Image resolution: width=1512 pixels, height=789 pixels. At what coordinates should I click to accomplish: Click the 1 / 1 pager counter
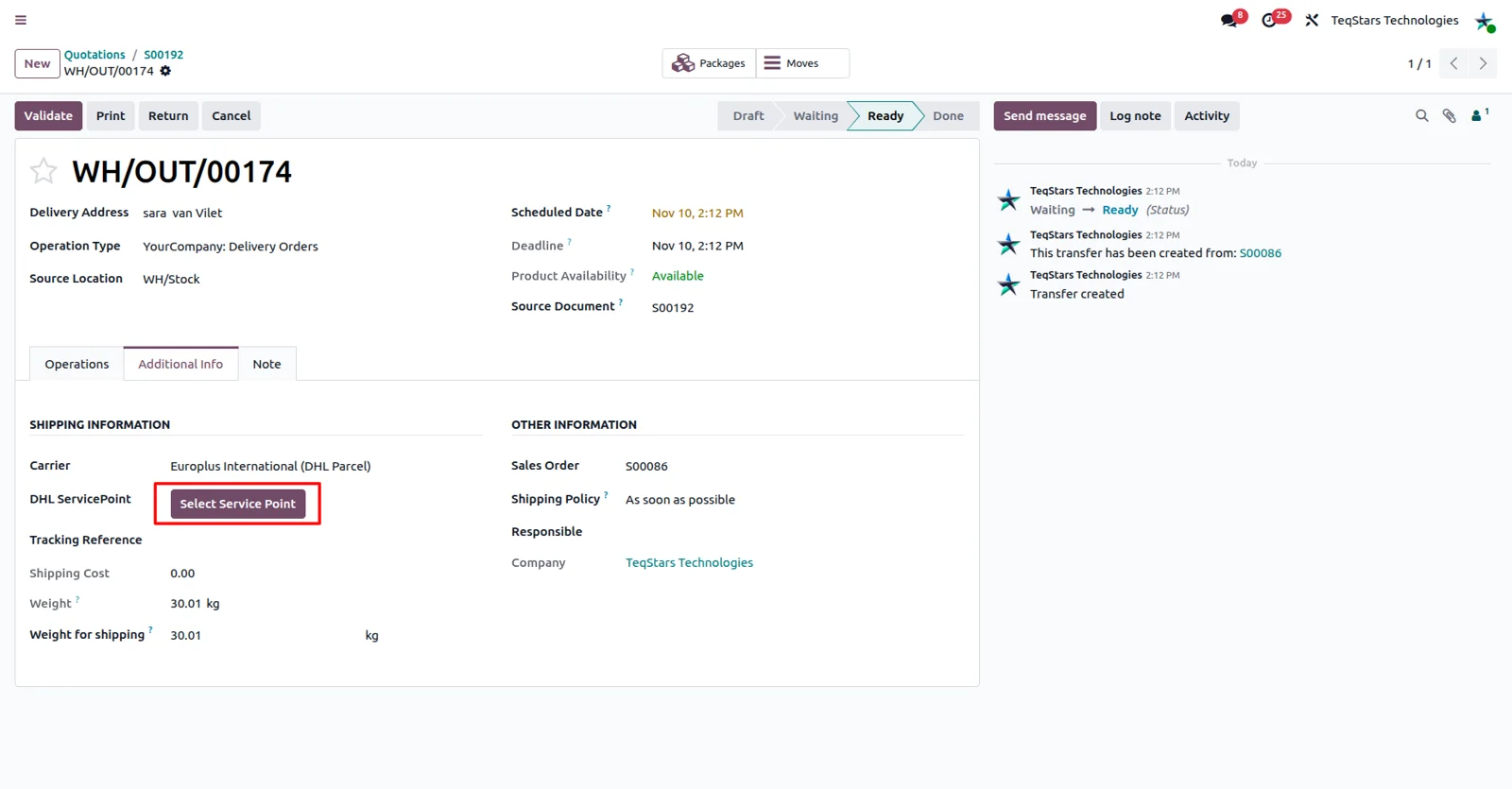pos(1419,63)
